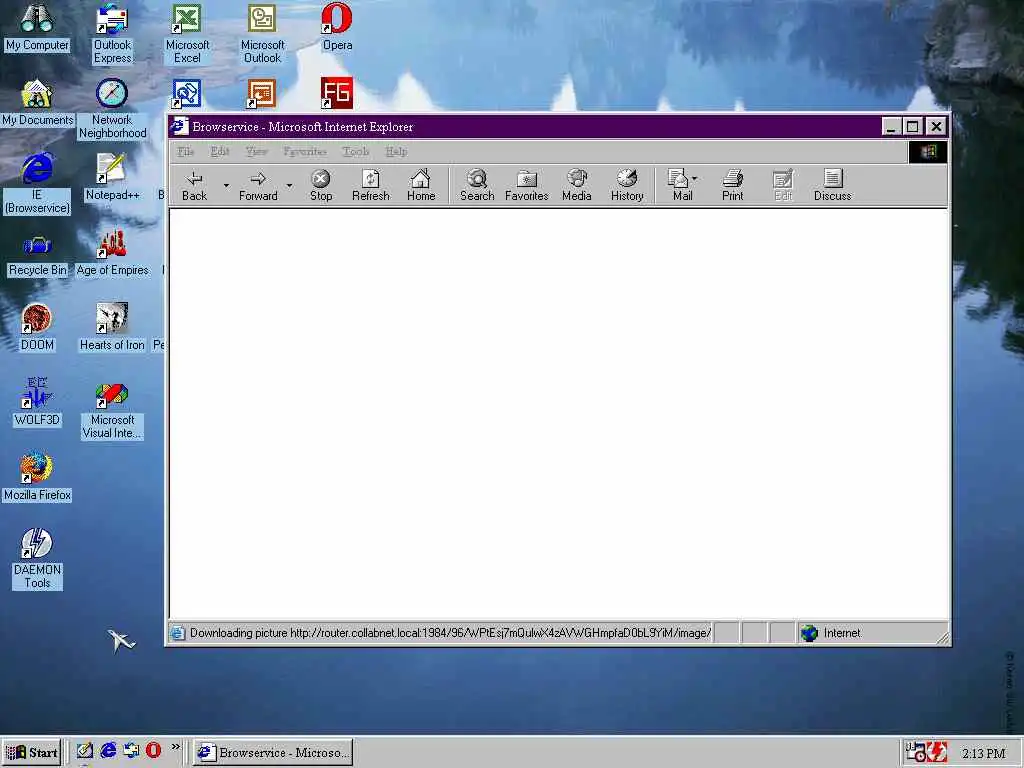Show browsing History panel
Viewport: 1024px width, 768px height.
coord(627,185)
